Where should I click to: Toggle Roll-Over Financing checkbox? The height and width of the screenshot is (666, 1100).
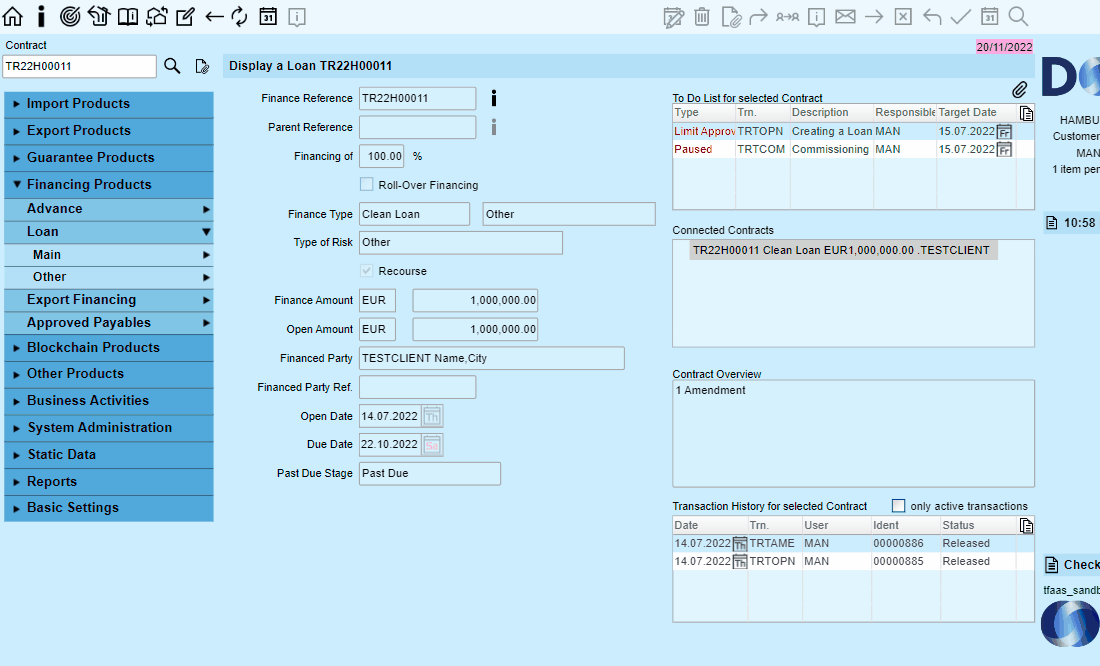point(366,185)
